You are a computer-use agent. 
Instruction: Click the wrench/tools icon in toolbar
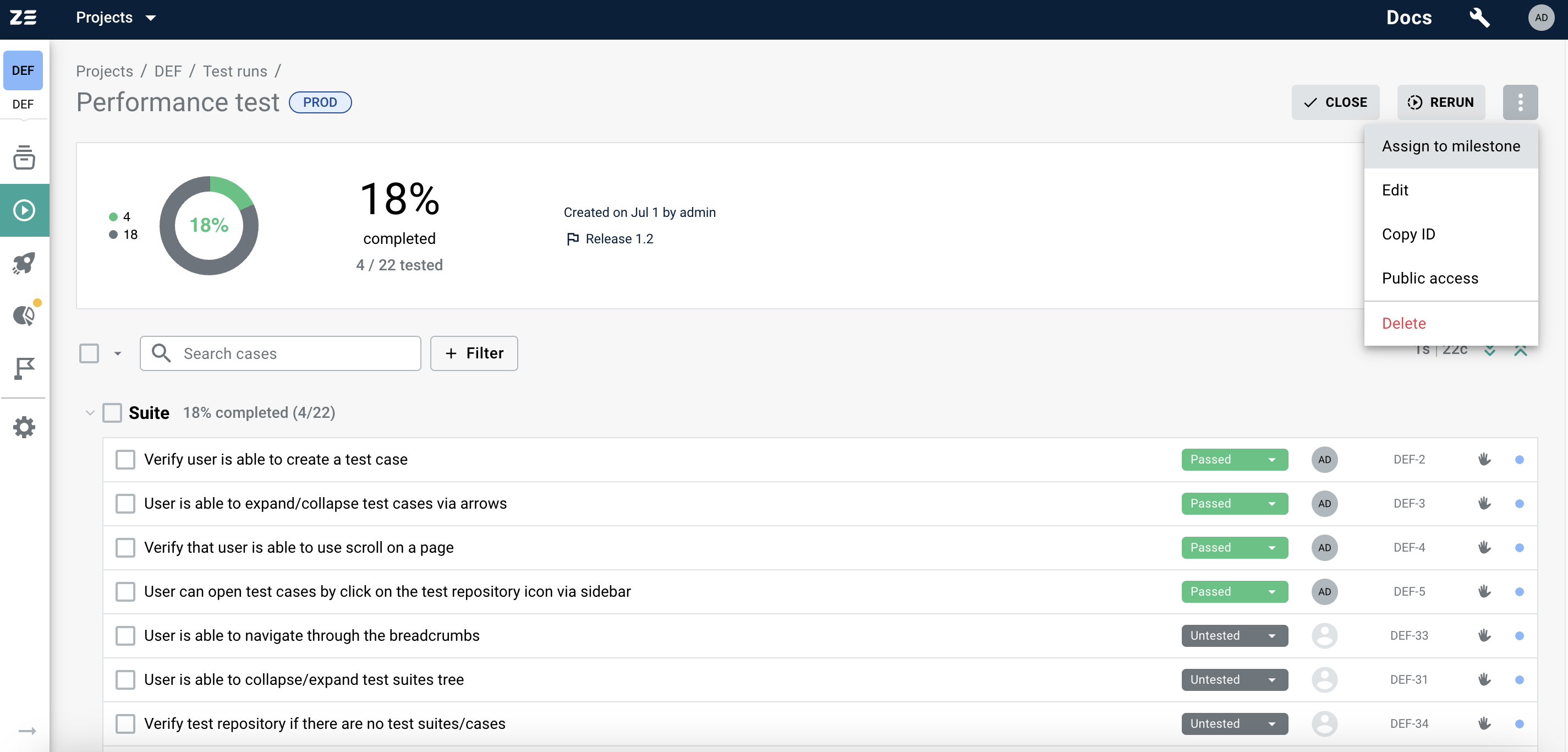(x=1478, y=17)
